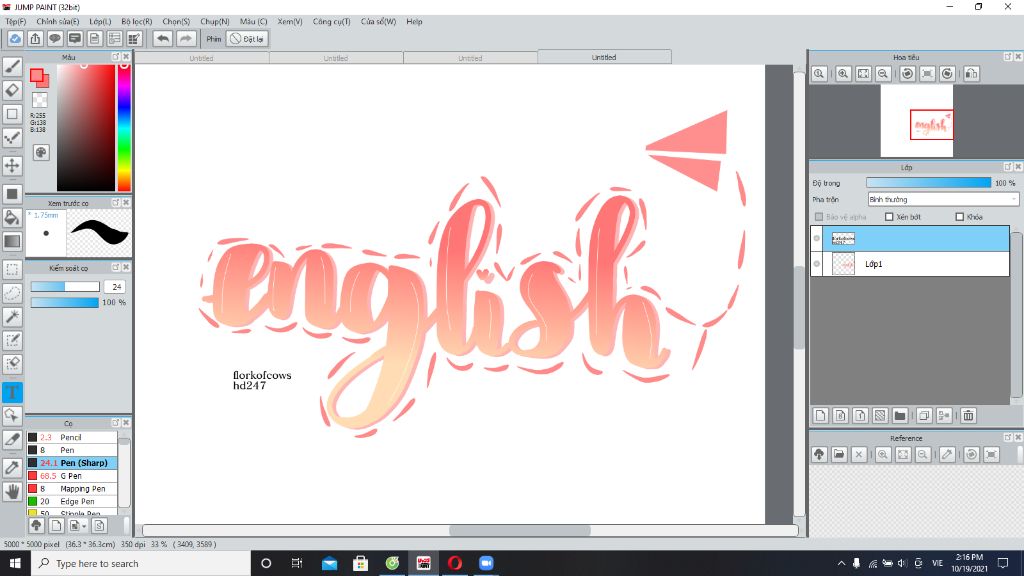Click the Redo arrow in toolbar
This screenshot has height=576, width=1024.
tap(185, 39)
